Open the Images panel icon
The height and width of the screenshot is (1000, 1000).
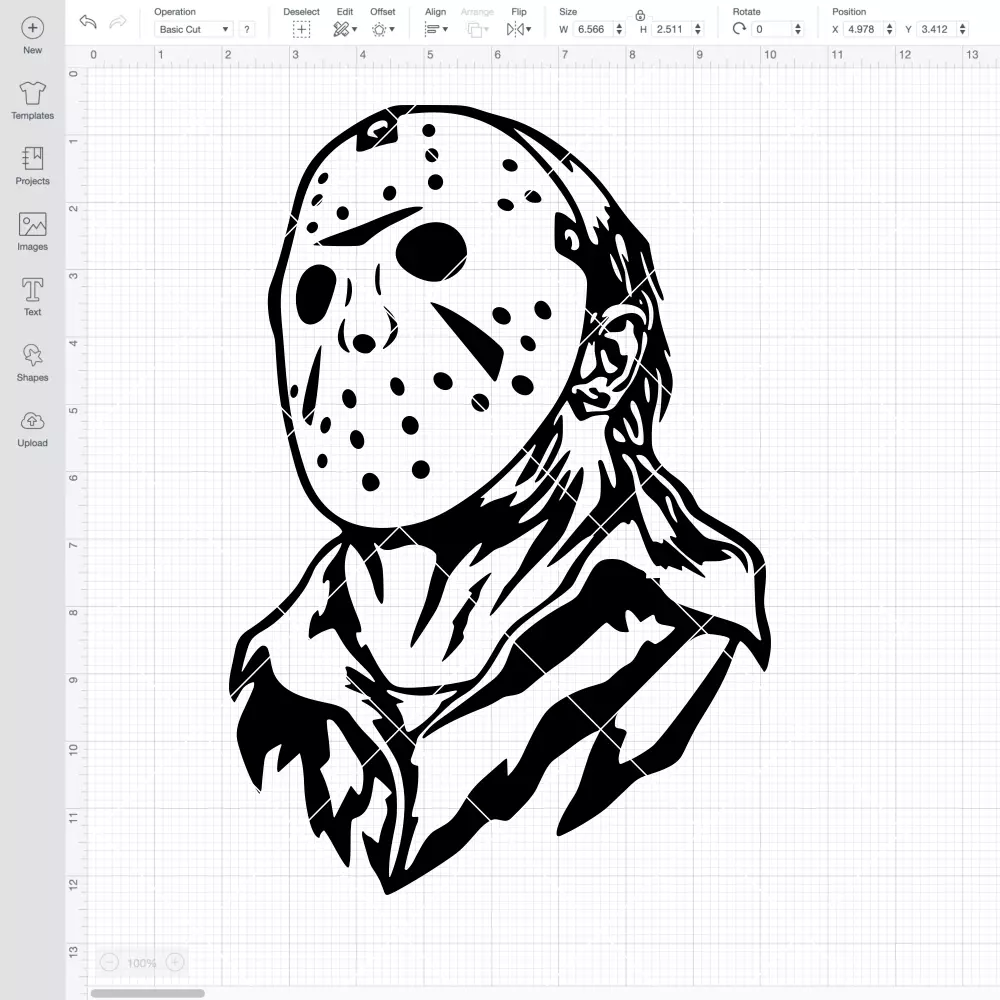(x=33, y=224)
